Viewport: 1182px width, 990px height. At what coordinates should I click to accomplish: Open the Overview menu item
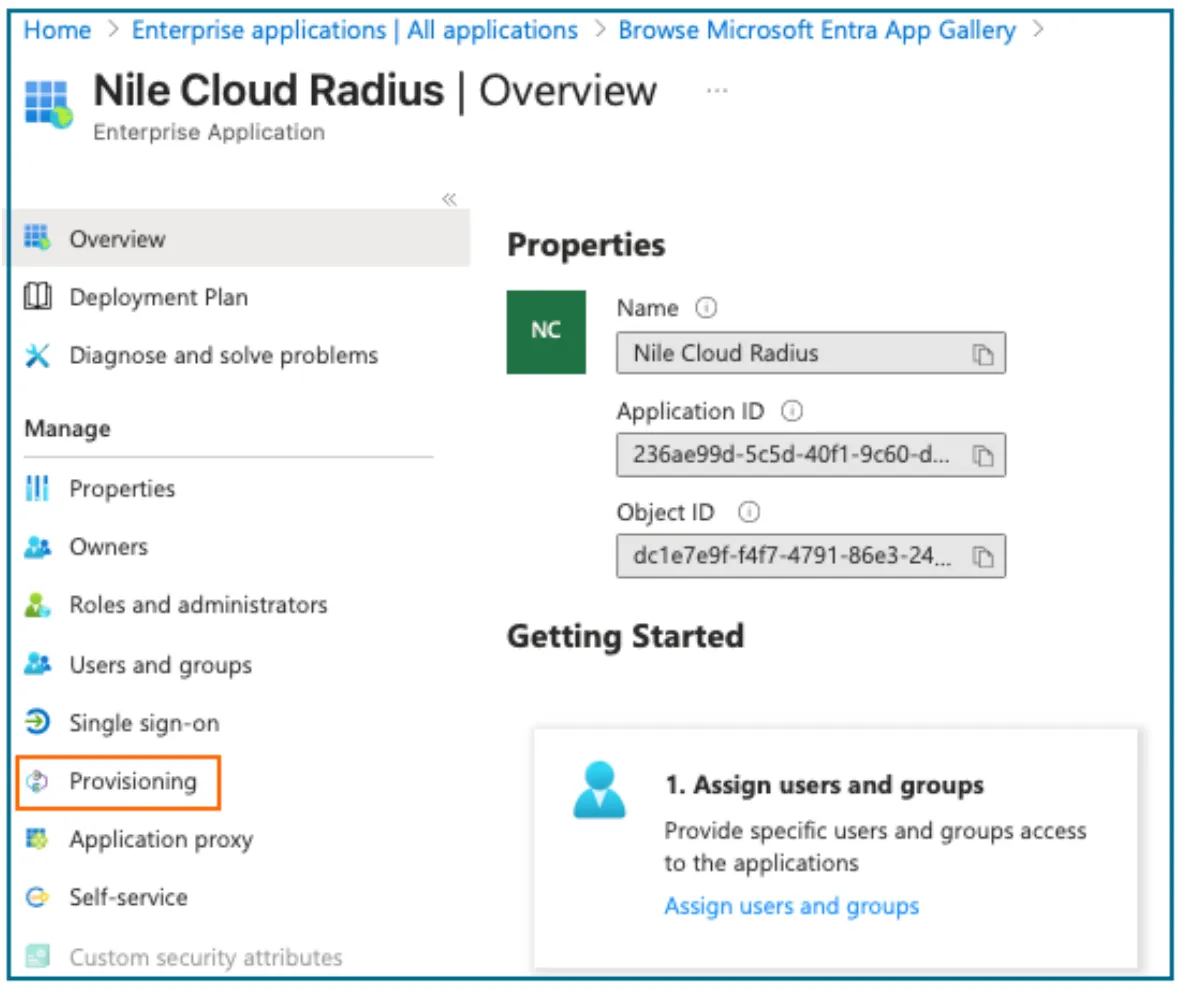click(x=240, y=238)
